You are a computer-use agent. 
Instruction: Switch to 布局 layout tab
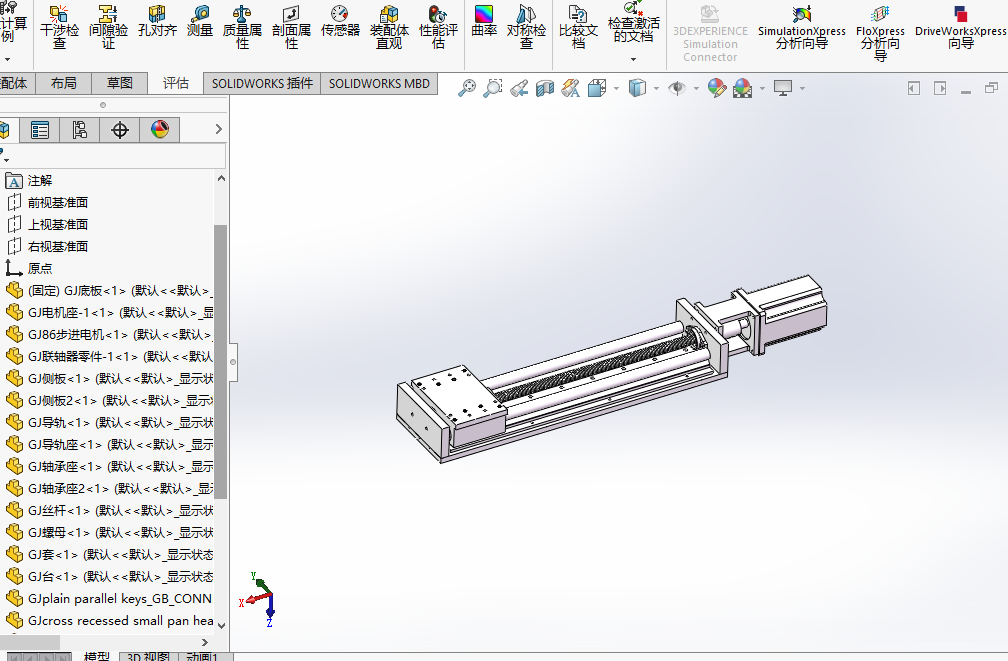click(x=64, y=83)
